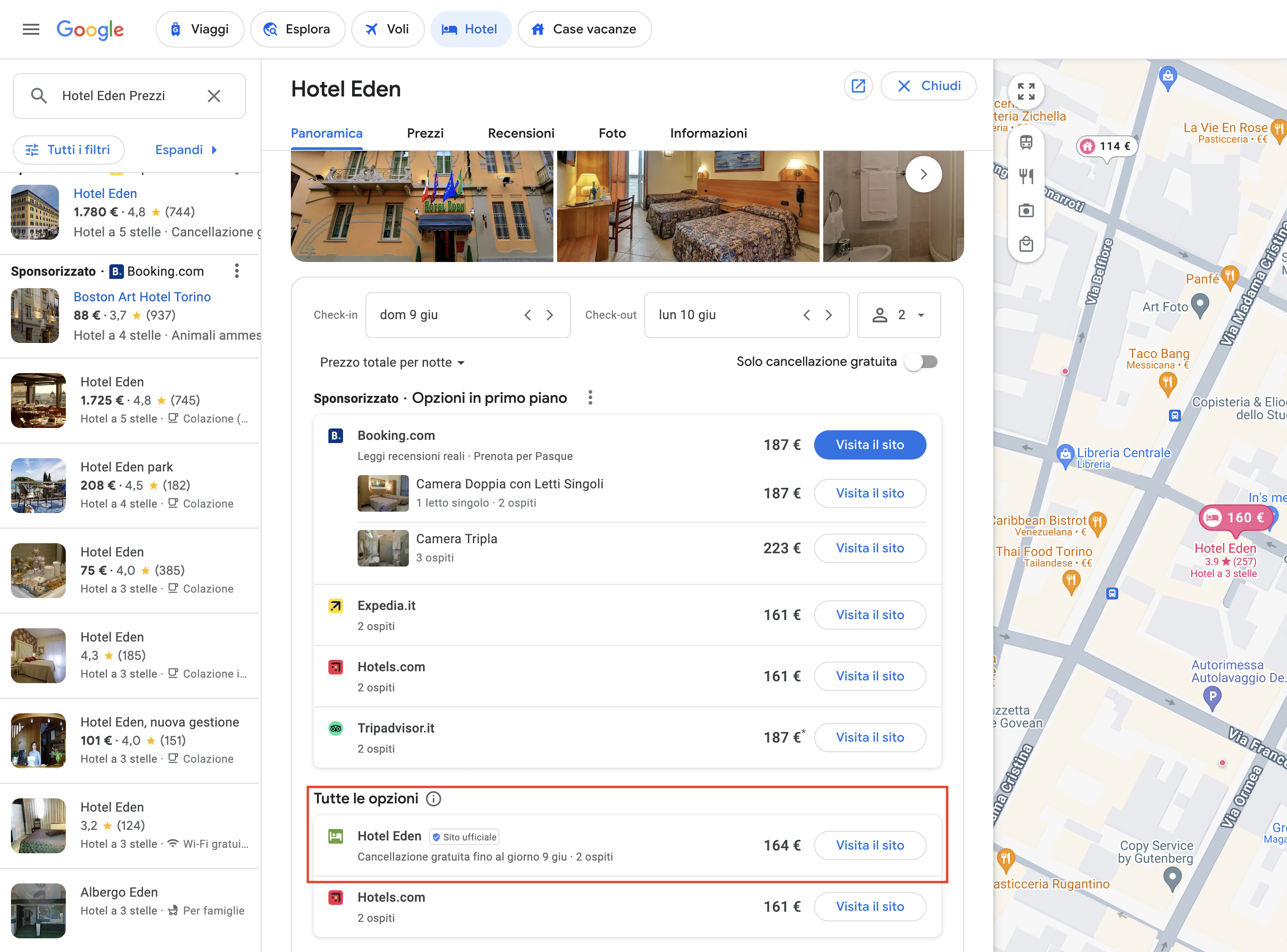The width and height of the screenshot is (1287, 952).
Task: Expand map to full screen
Action: [1026, 91]
